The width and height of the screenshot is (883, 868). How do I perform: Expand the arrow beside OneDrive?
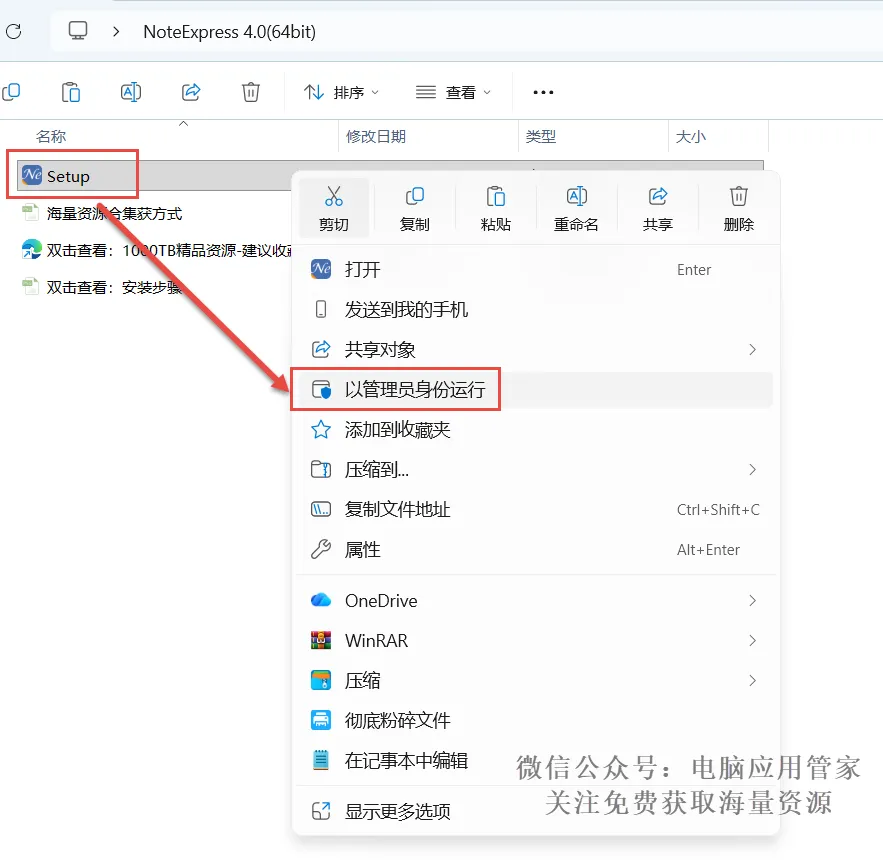pyautogui.click(x=752, y=600)
